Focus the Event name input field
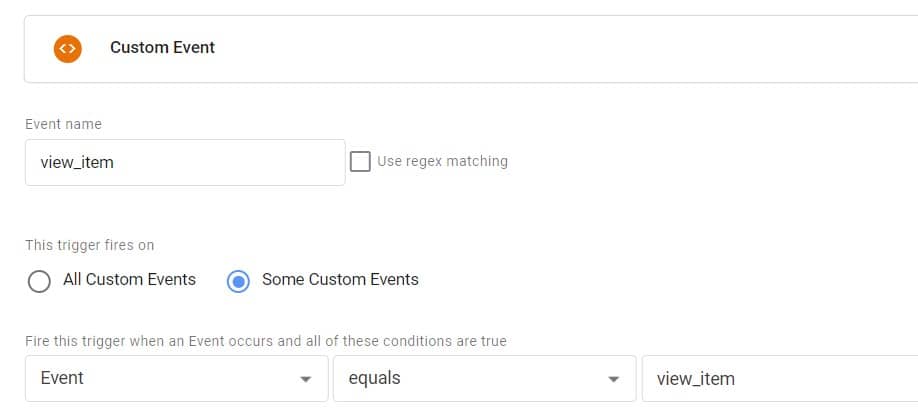The image size is (918, 416). (185, 162)
